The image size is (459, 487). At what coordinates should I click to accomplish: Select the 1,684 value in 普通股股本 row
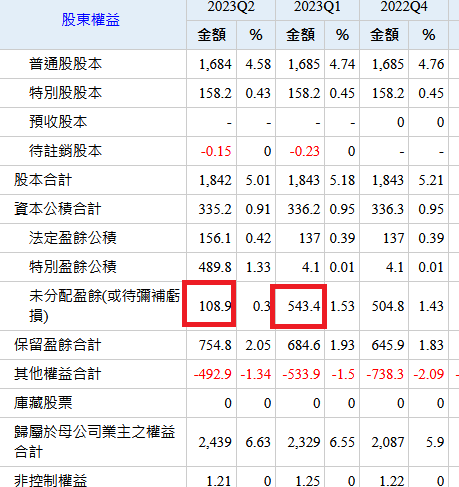tap(215, 64)
